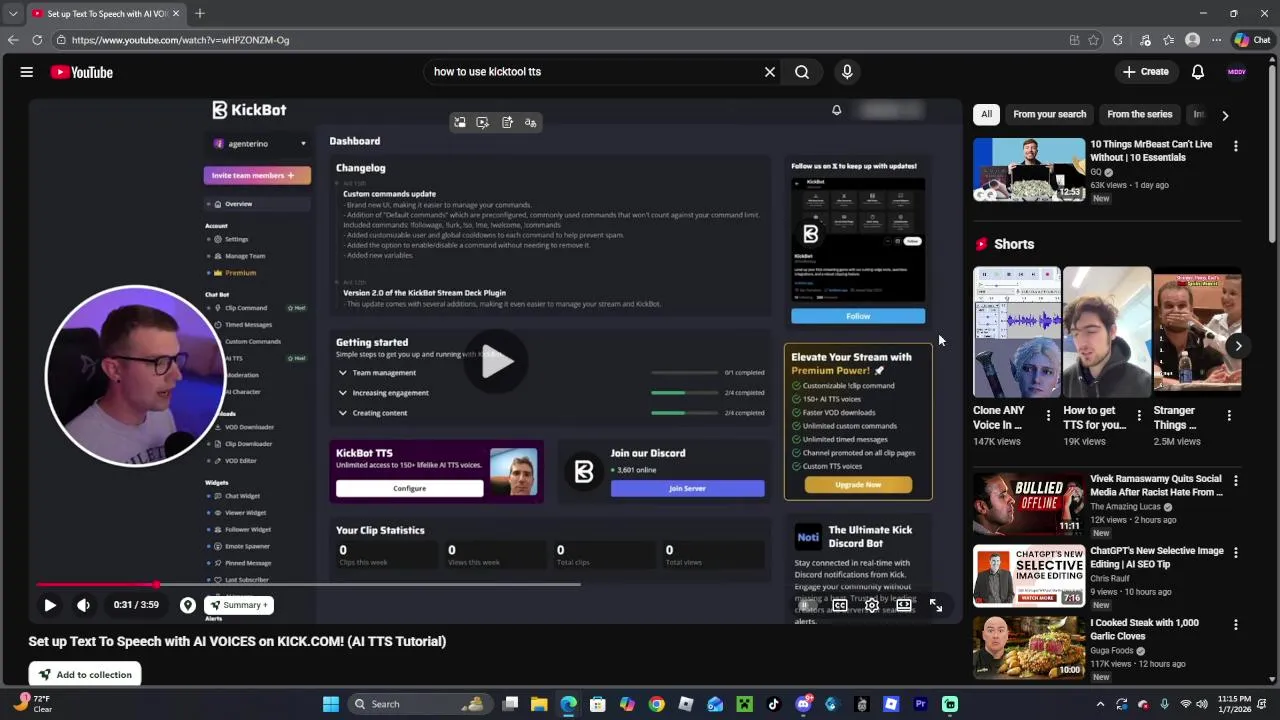Mute the video volume
Screen dimensions: 1280x720
pyautogui.click(x=84, y=605)
